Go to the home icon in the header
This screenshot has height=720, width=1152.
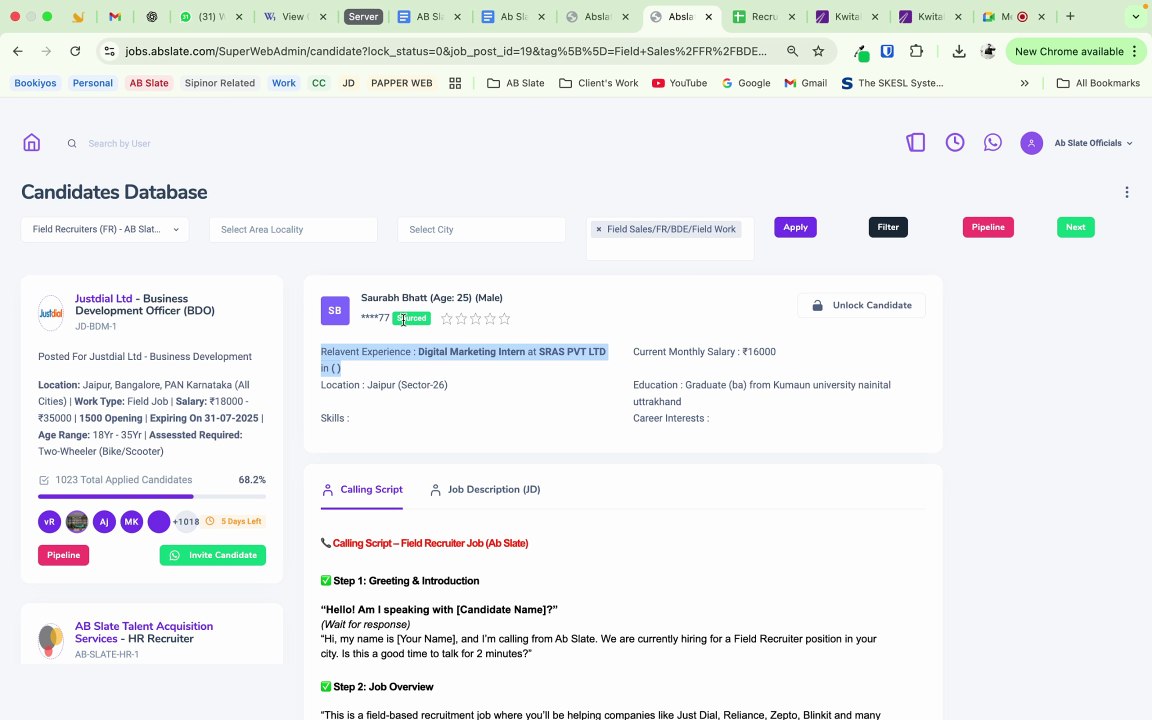click(x=32, y=143)
